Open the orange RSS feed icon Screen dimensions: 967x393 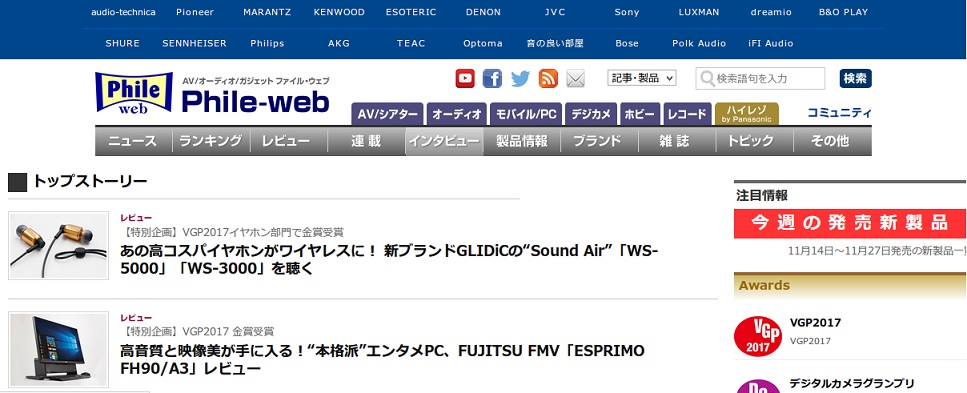[548, 78]
